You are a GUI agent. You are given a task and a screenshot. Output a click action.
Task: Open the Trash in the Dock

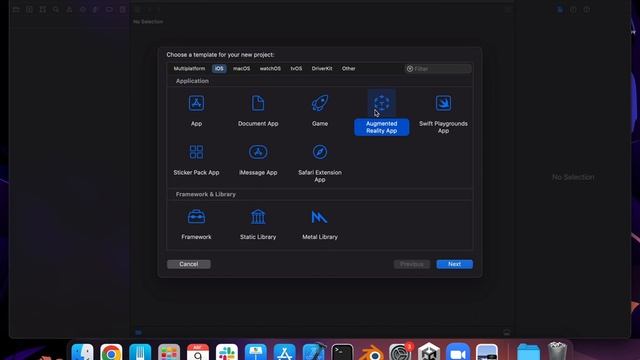558,352
